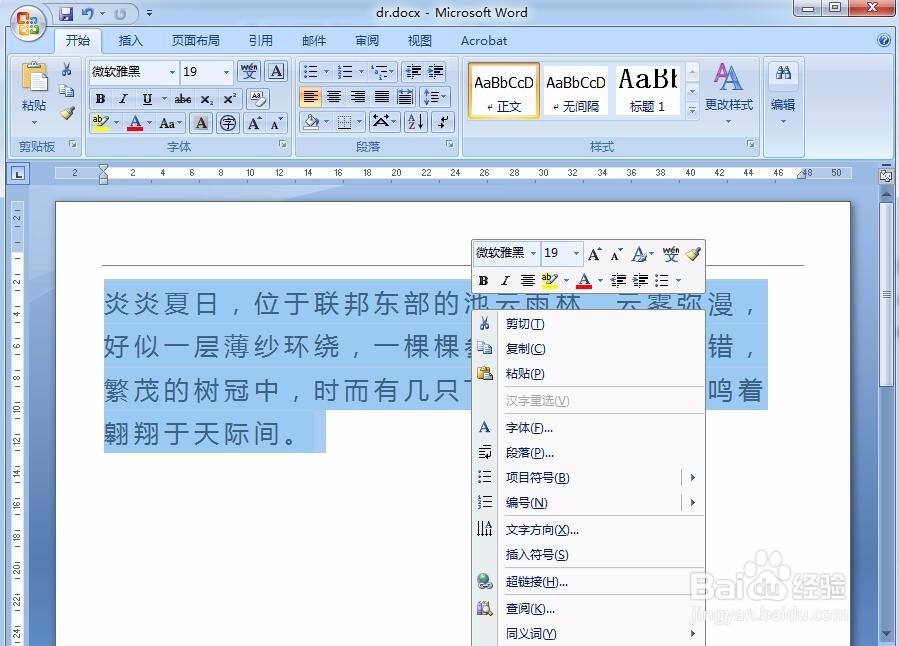Center text using mini toolbar
The image size is (899, 646).
(527, 280)
